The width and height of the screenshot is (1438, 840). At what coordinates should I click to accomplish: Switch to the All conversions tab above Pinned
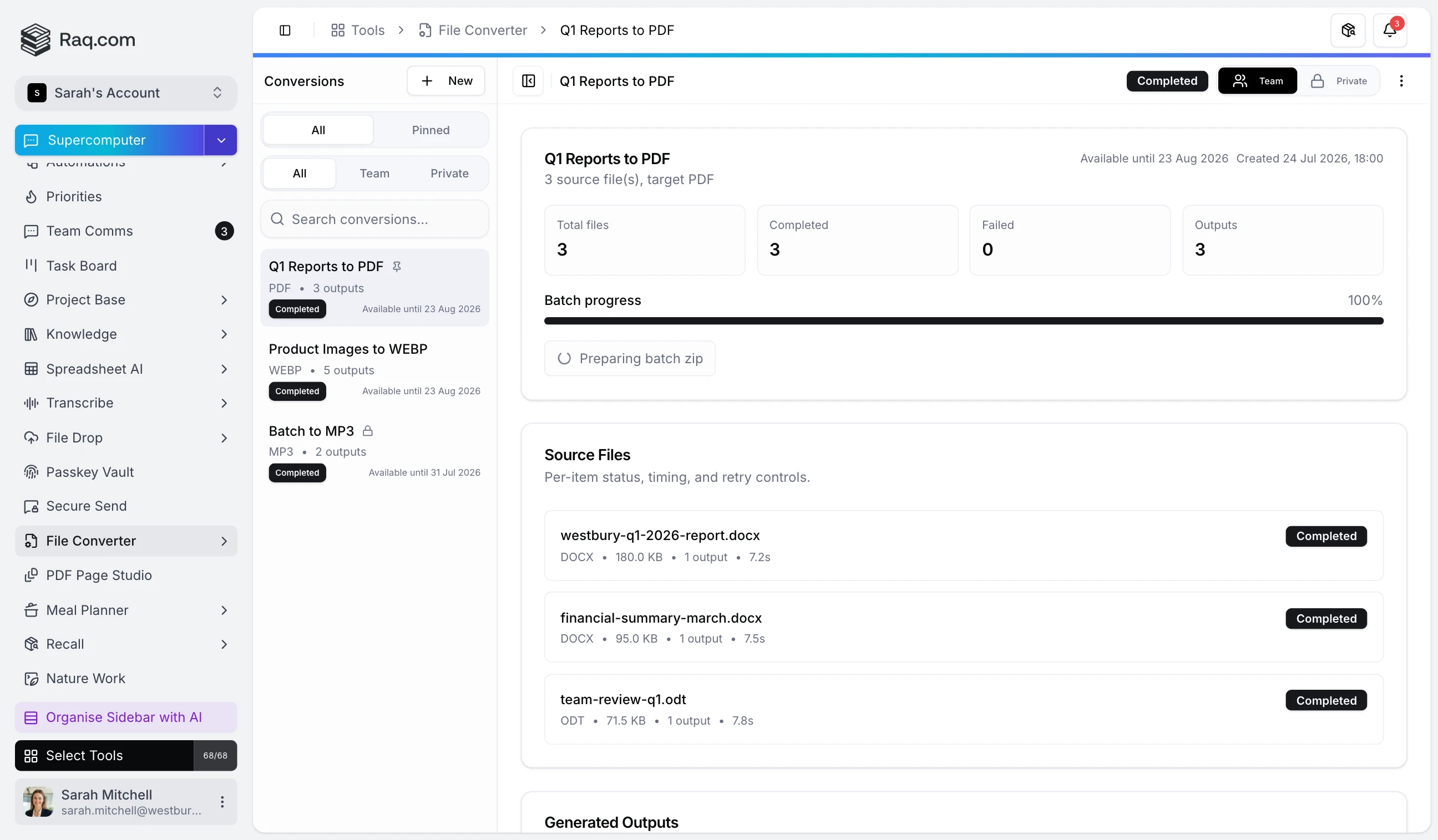tap(318, 130)
